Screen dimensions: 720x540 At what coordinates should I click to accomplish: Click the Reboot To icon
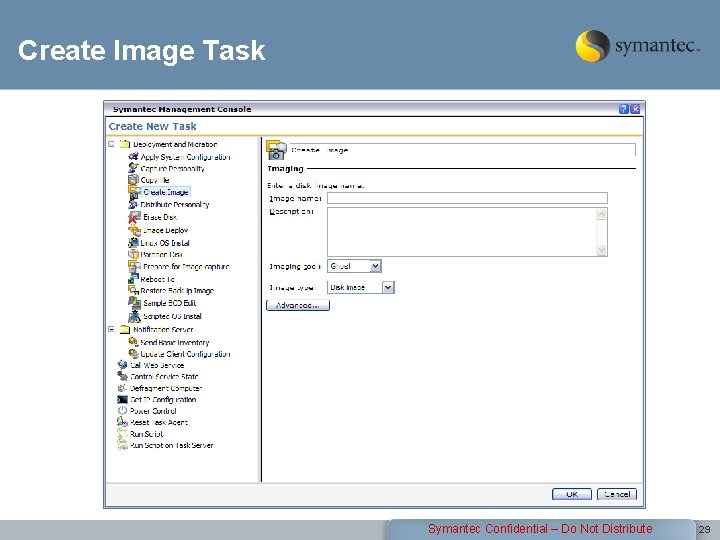click(x=133, y=279)
